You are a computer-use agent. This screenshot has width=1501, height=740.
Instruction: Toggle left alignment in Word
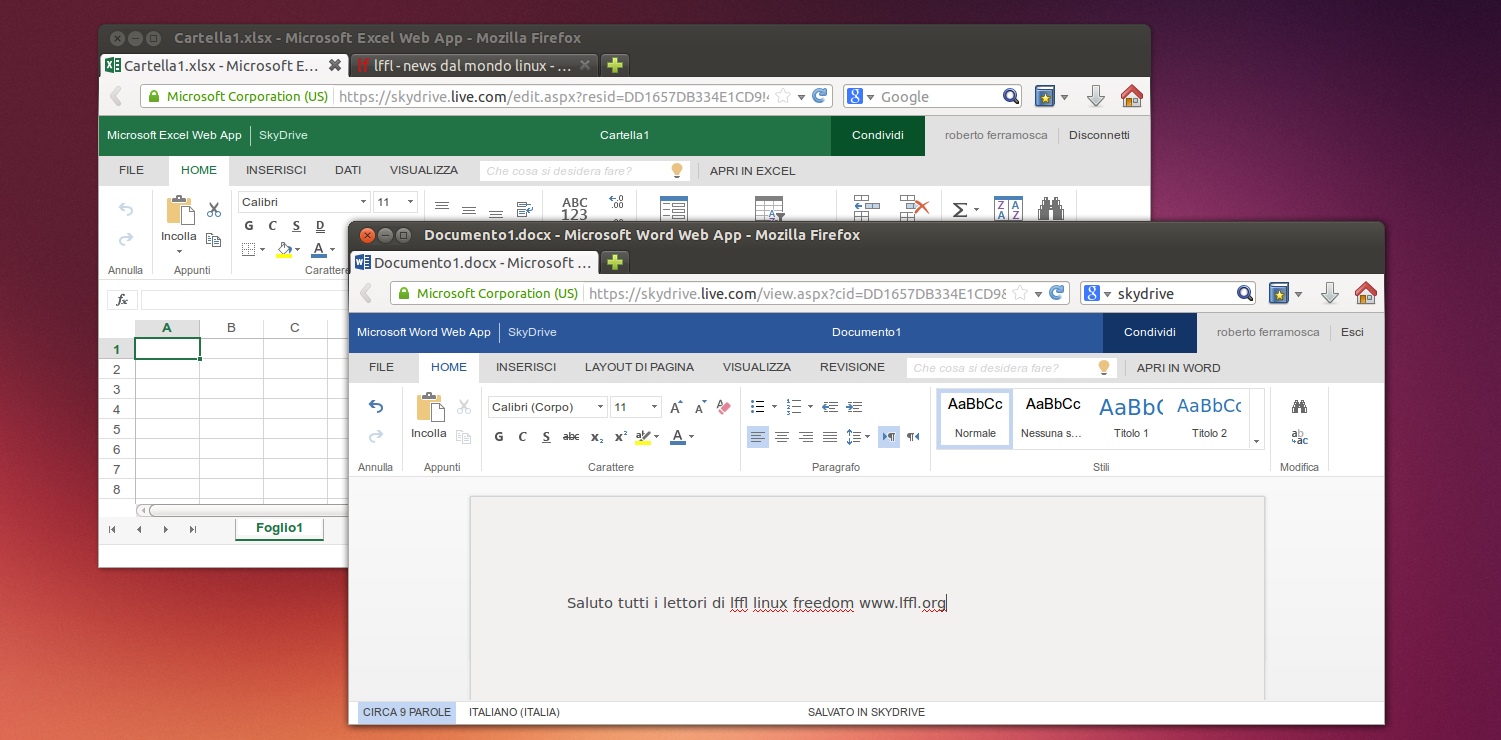pos(758,437)
